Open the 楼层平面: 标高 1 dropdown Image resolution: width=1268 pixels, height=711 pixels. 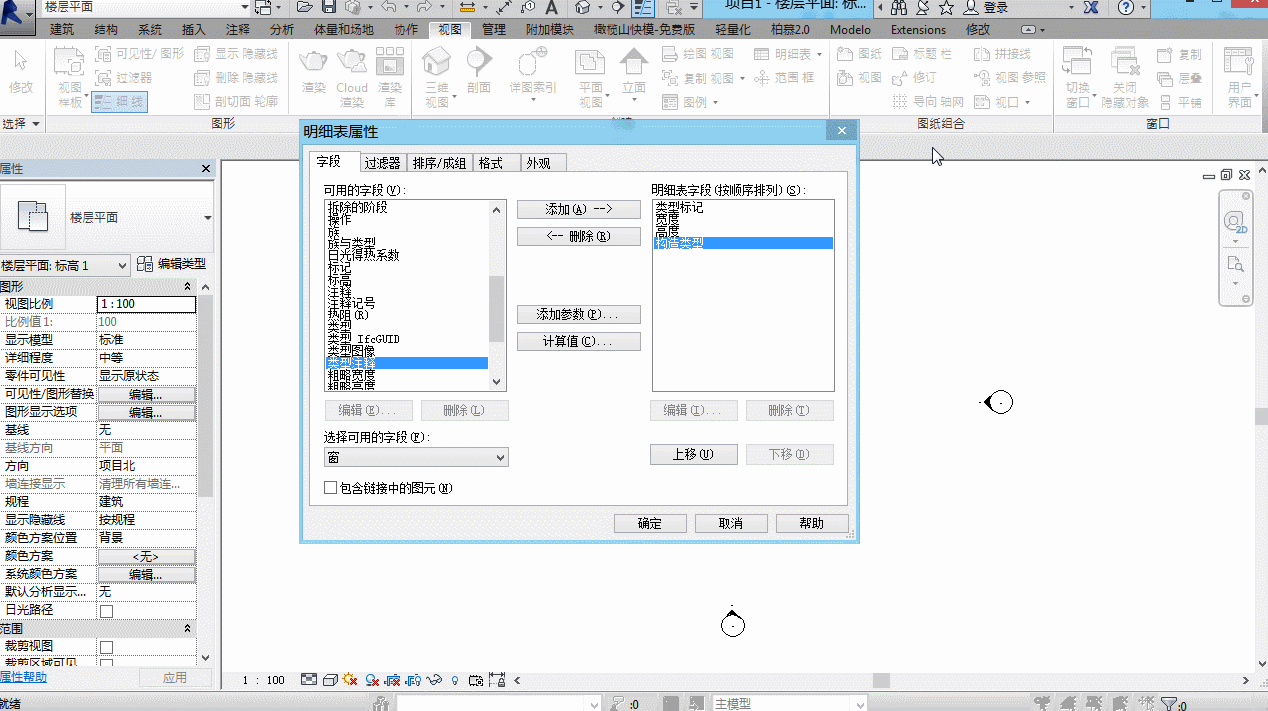pyautogui.click(x=65, y=265)
